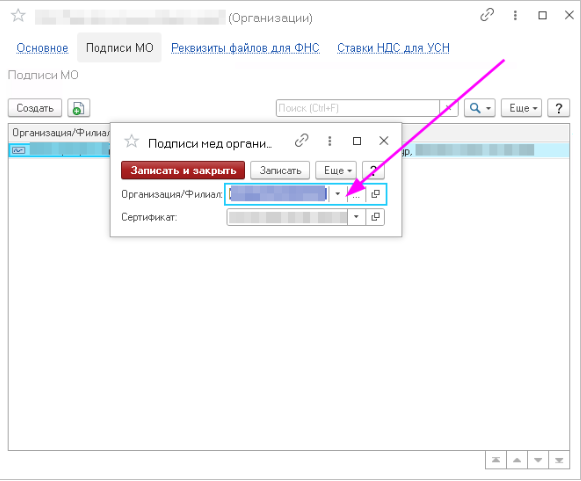Viewport: 581px width, 481px height.
Task: Open Организация/Филиал dropdown list arrow
Action: tap(338, 194)
